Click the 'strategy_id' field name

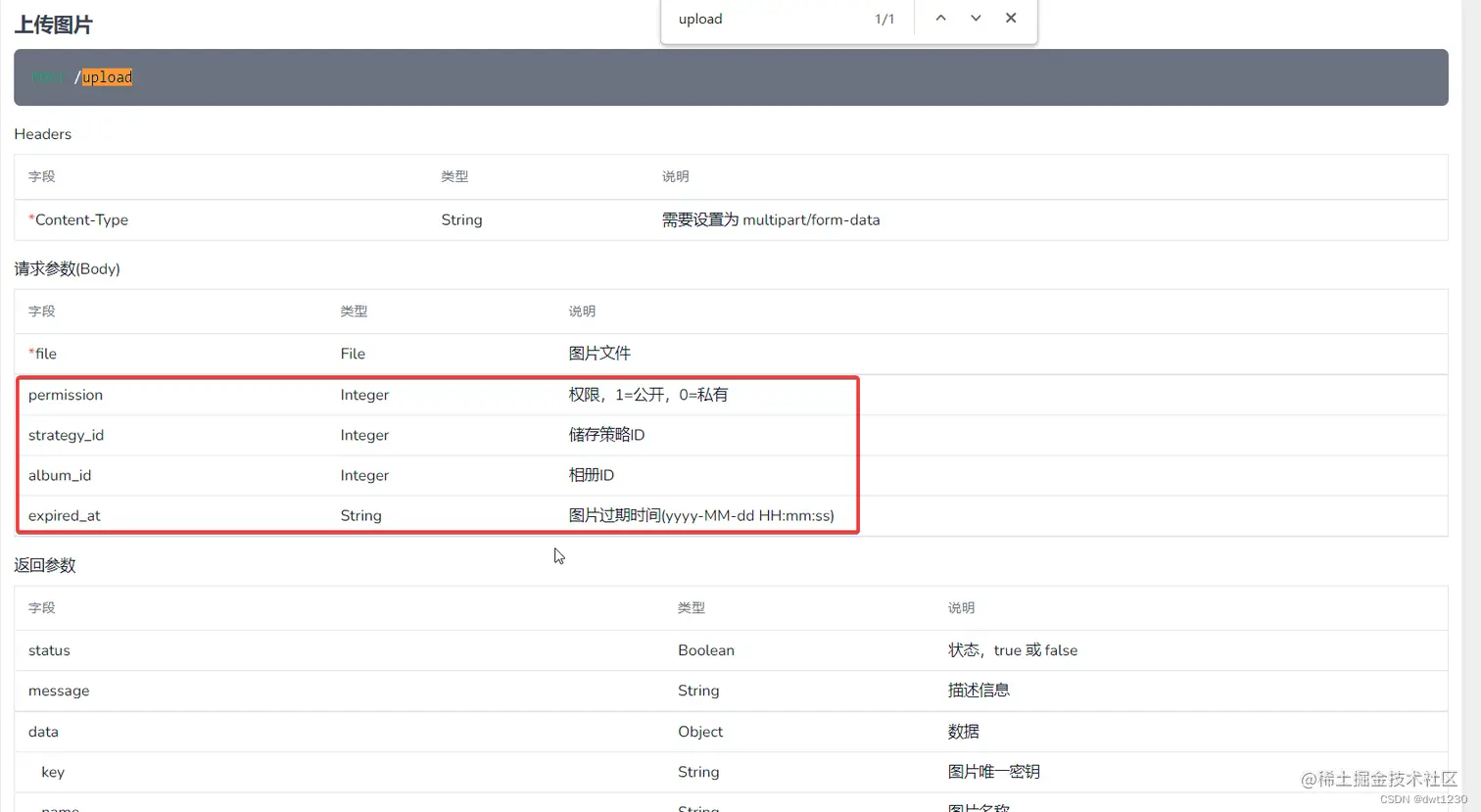tap(66, 435)
